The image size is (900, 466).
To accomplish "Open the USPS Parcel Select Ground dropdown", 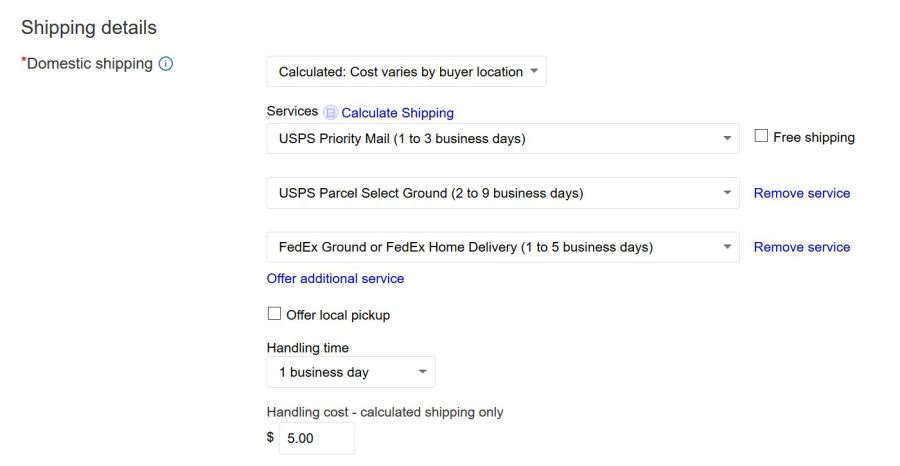I will [x=502, y=193].
